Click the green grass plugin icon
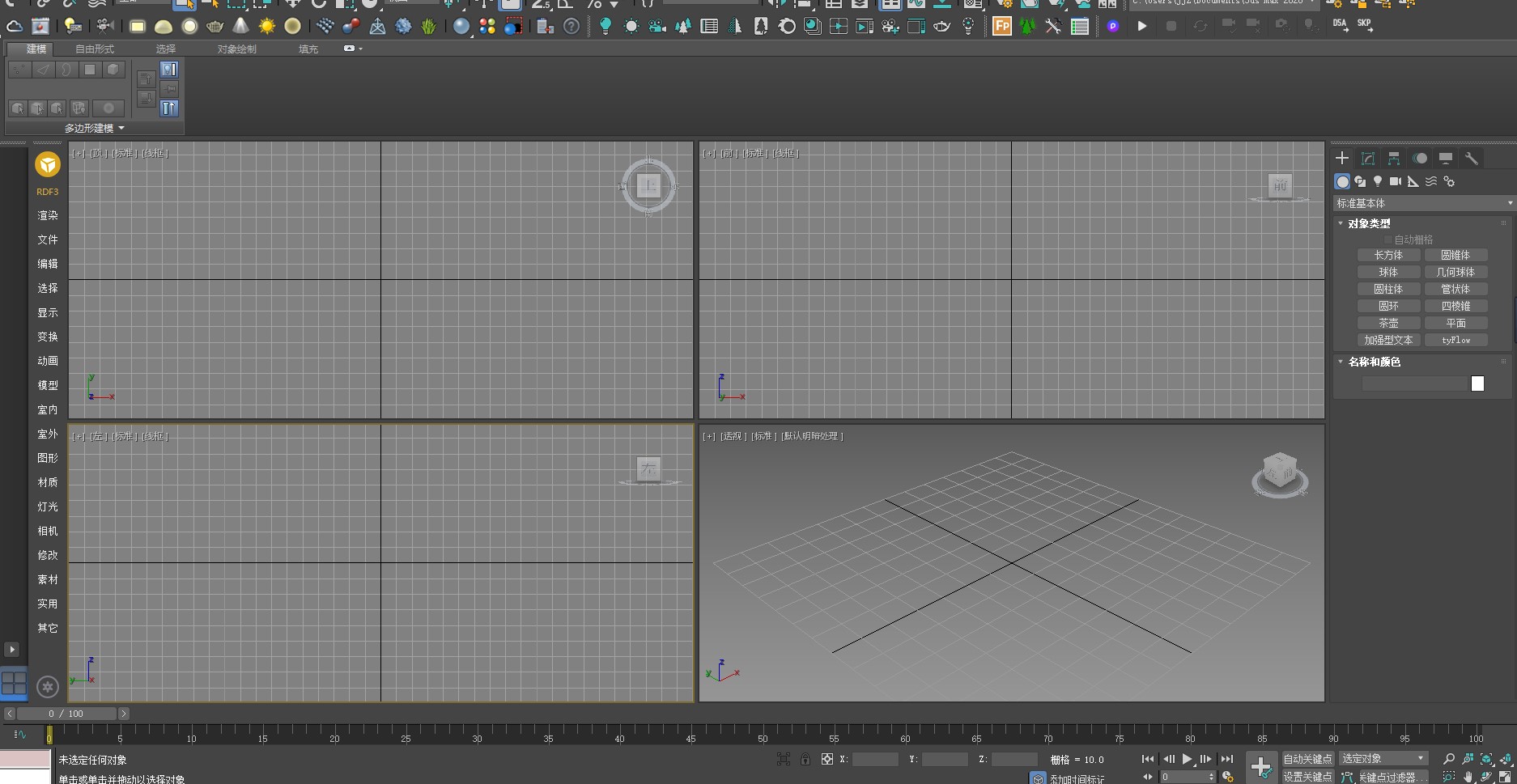This screenshot has width=1517, height=784. pos(428,27)
